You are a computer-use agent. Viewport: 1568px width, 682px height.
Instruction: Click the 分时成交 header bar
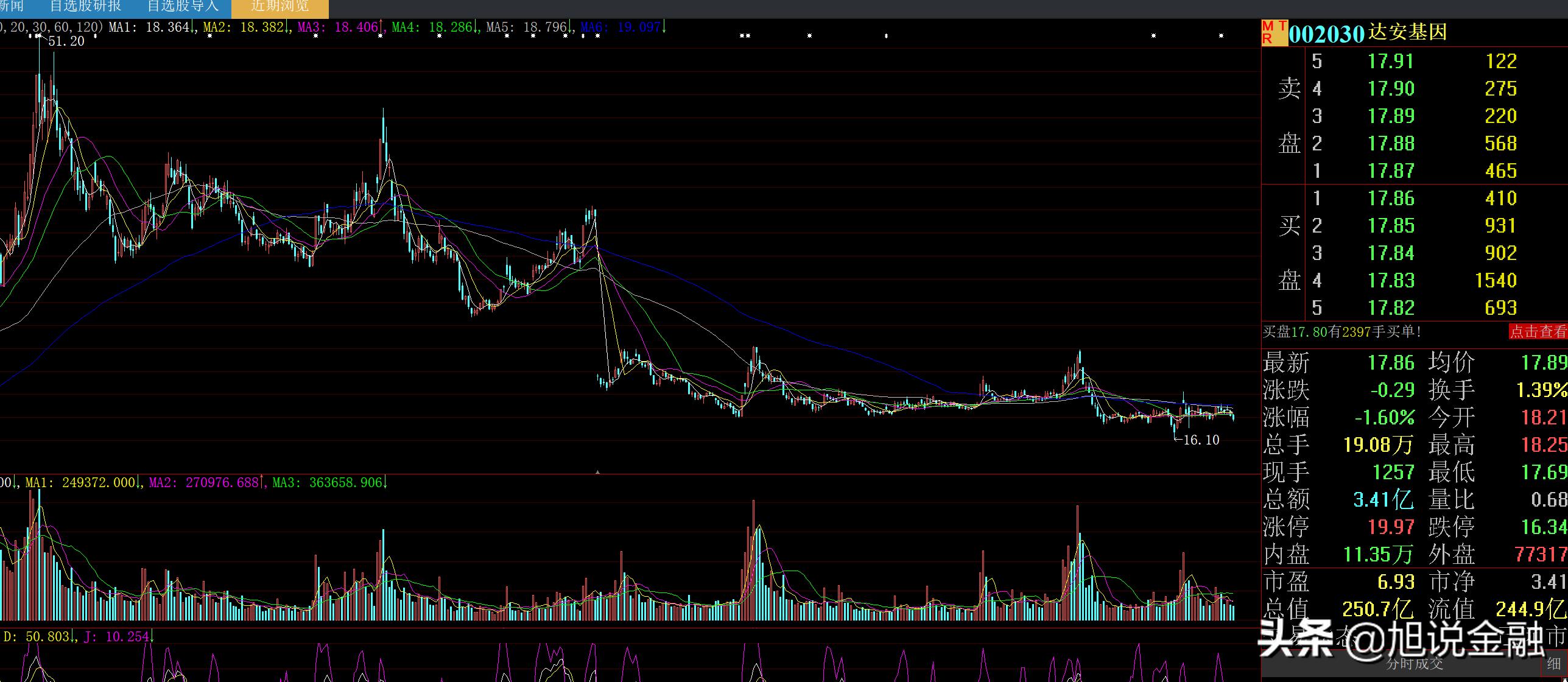tap(1415, 663)
